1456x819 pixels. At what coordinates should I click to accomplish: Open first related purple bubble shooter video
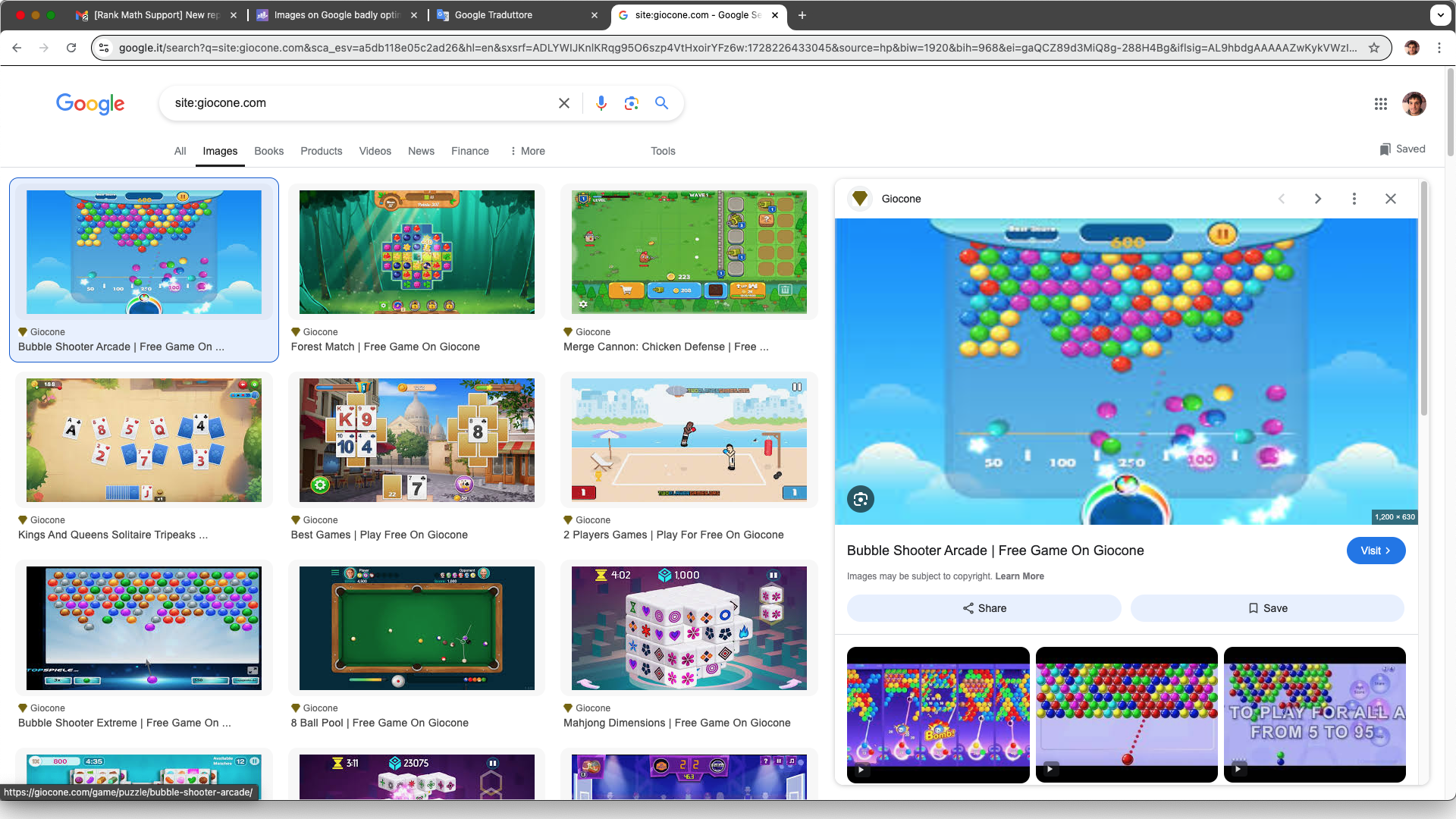(x=938, y=714)
